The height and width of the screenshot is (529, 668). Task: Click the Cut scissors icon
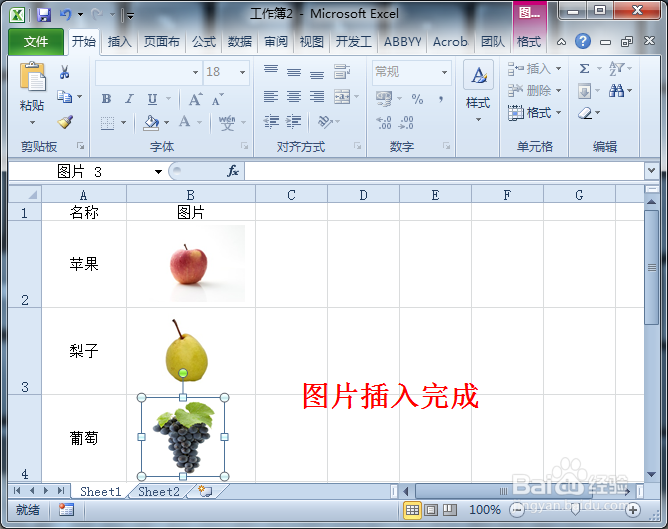coord(64,72)
